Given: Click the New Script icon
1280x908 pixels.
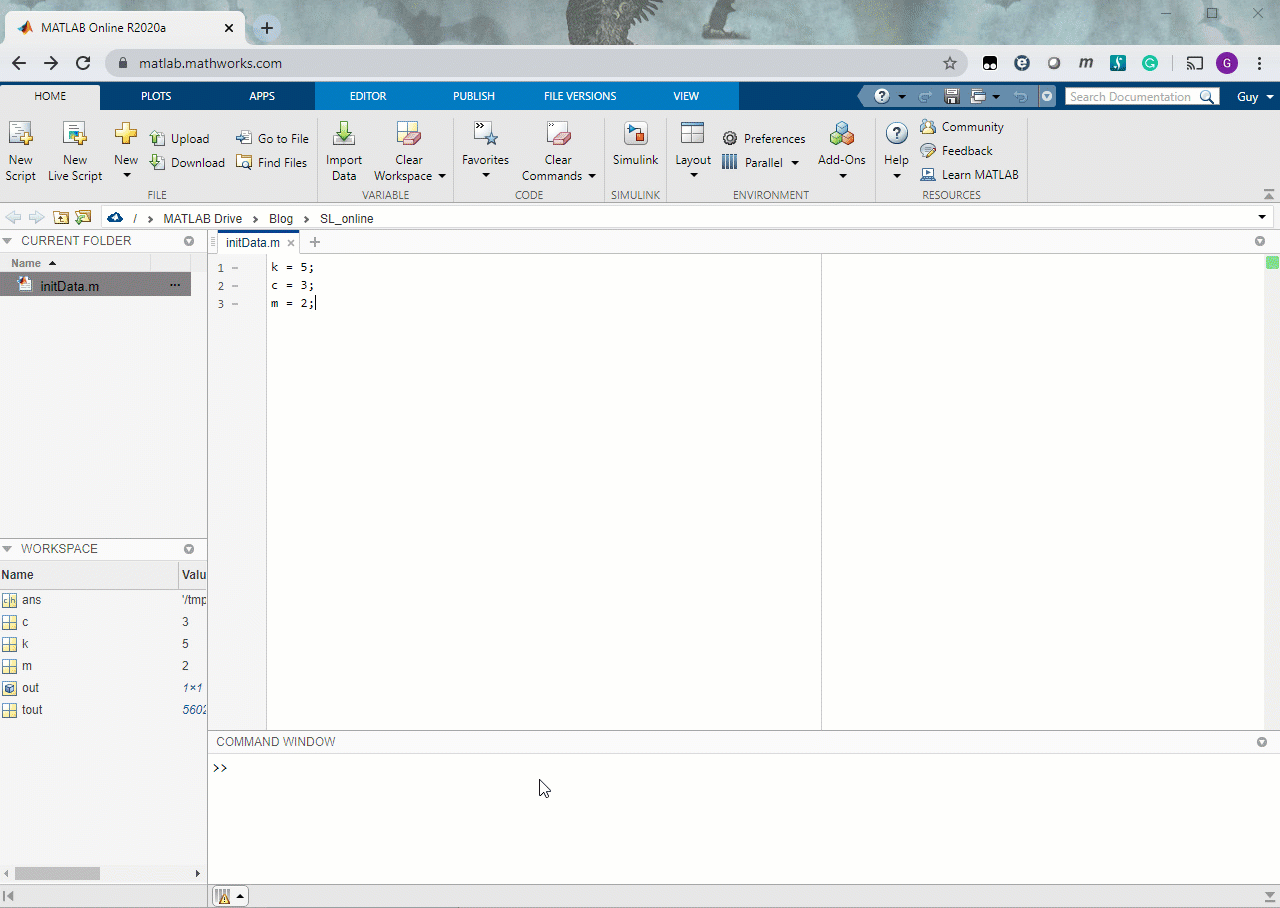Looking at the screenshot, I should click(20, 134).
